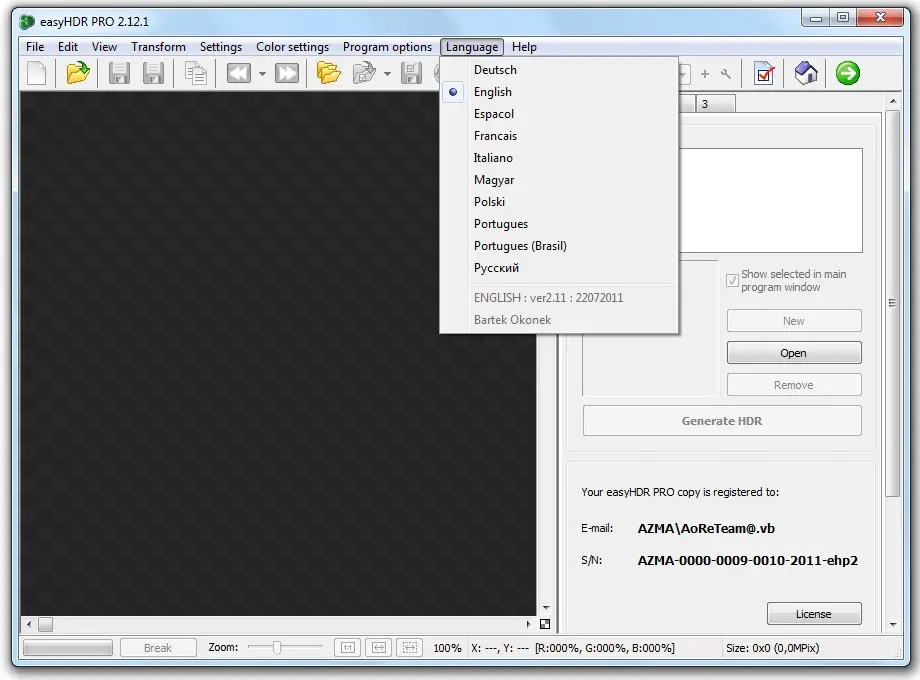Choose Polski from the Language menu
The image size is (920, 680).
489,202
